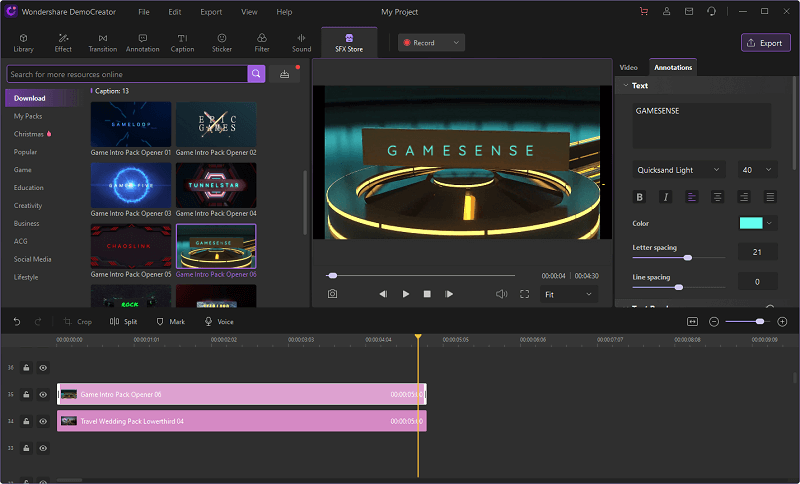Open the Record dropdown arrow
The image size is (800, 484).
click(457, 43)
